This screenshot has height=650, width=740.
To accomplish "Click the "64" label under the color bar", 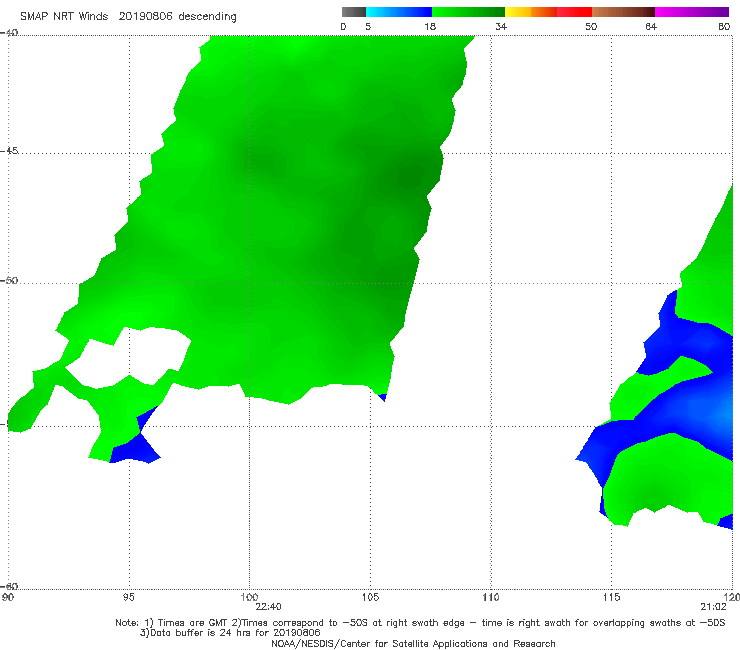I will (x=651, y=27).
